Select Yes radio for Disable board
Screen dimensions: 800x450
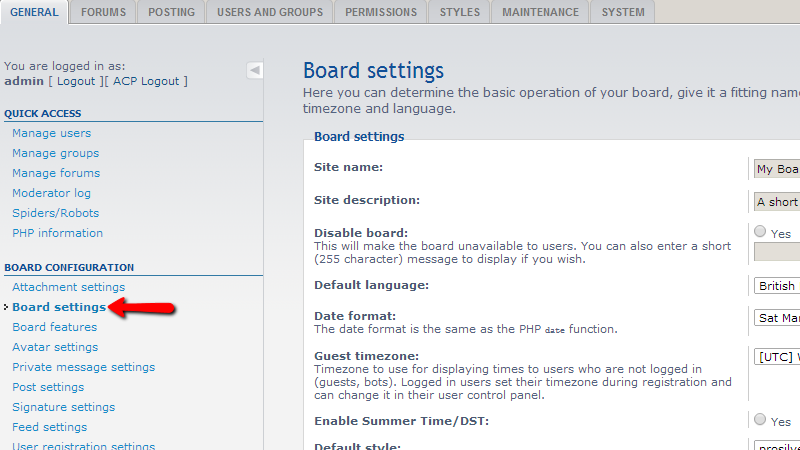pyautogui.click(x=761, y=232)
